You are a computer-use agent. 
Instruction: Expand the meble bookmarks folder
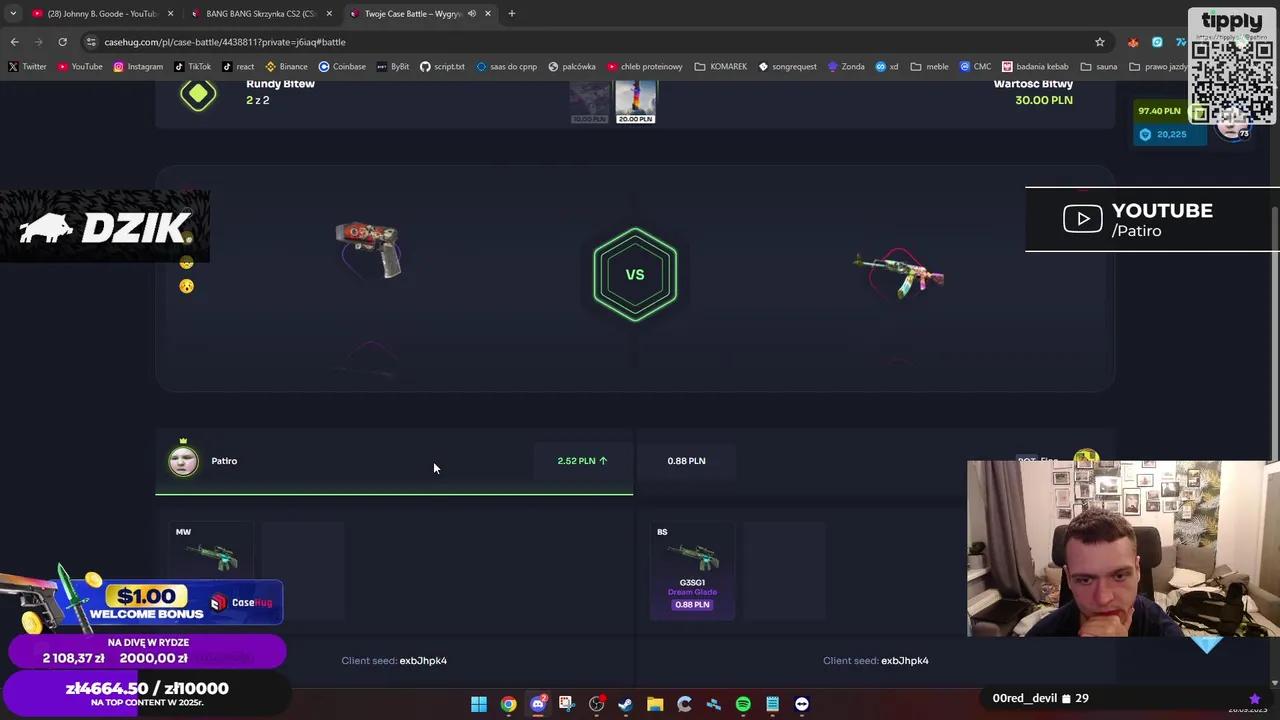(929, 67)
